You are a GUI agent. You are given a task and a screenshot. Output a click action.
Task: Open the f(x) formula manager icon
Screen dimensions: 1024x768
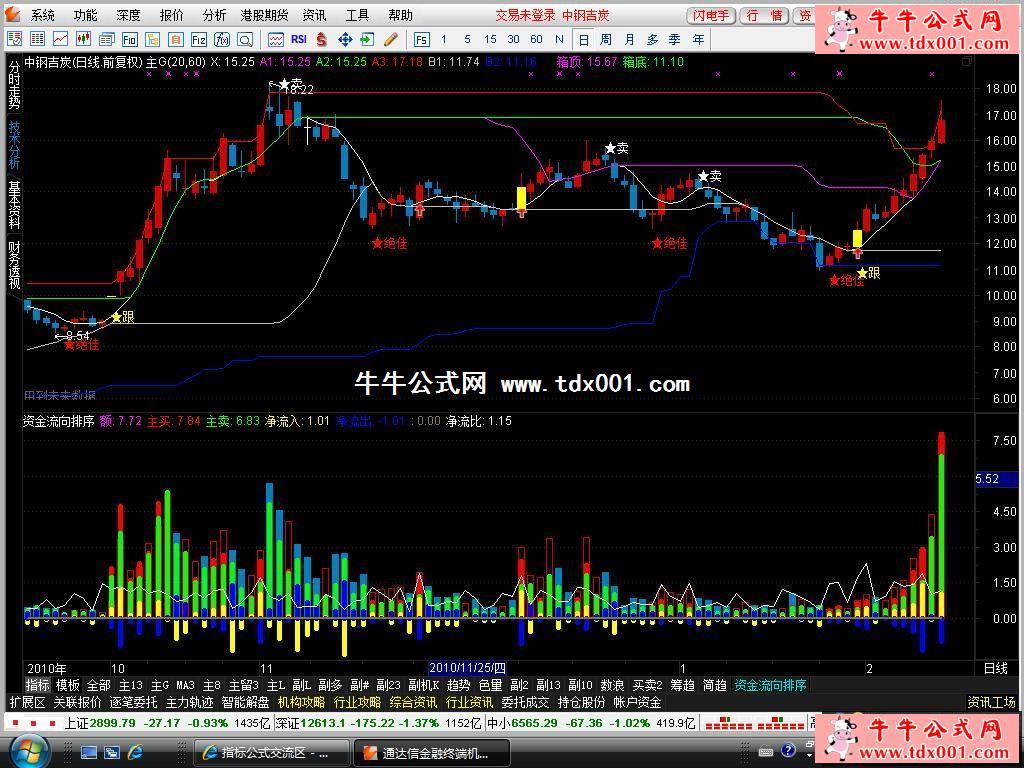click(221, 40)
